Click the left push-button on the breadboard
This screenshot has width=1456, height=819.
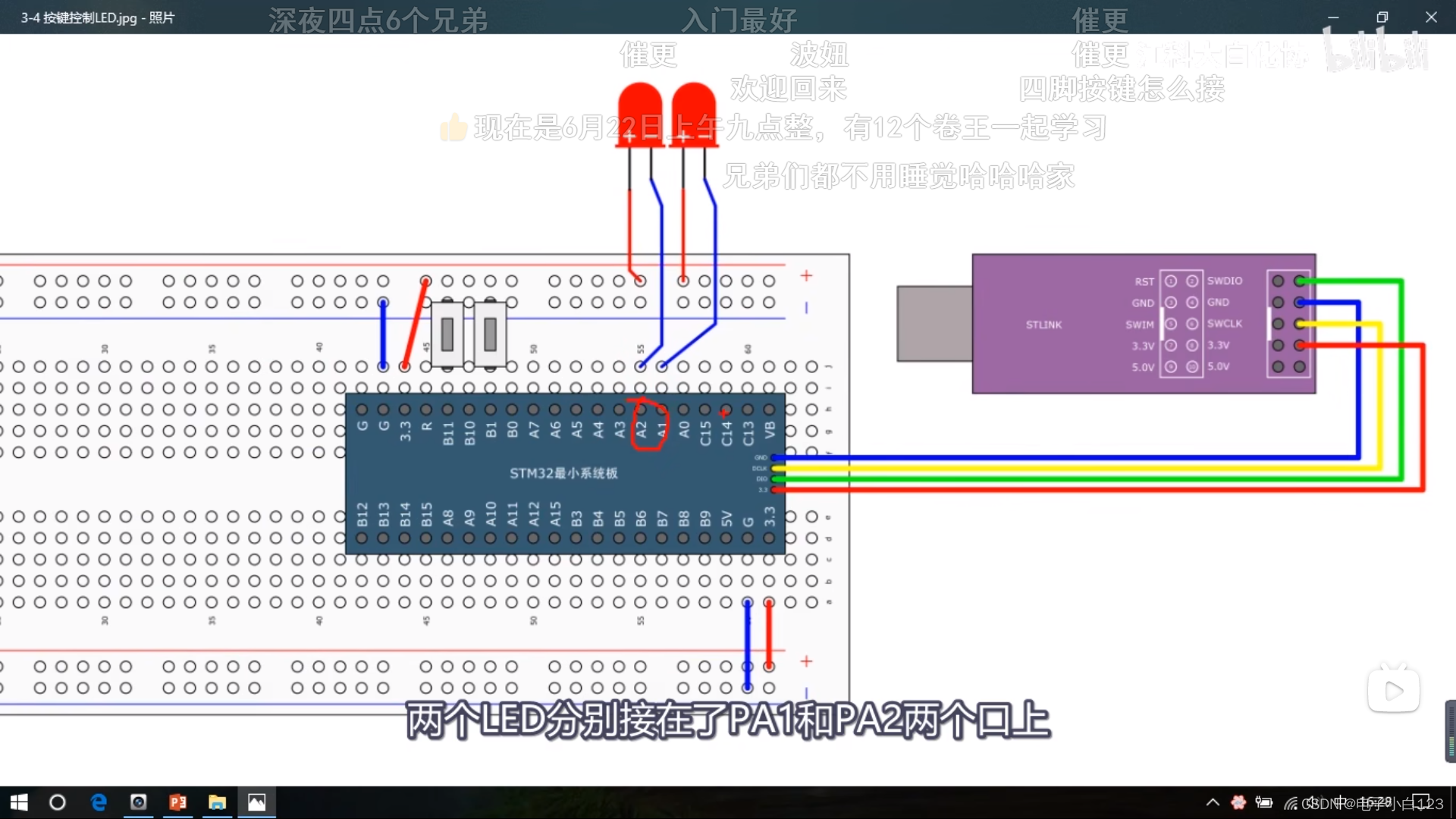click(447, 334)
